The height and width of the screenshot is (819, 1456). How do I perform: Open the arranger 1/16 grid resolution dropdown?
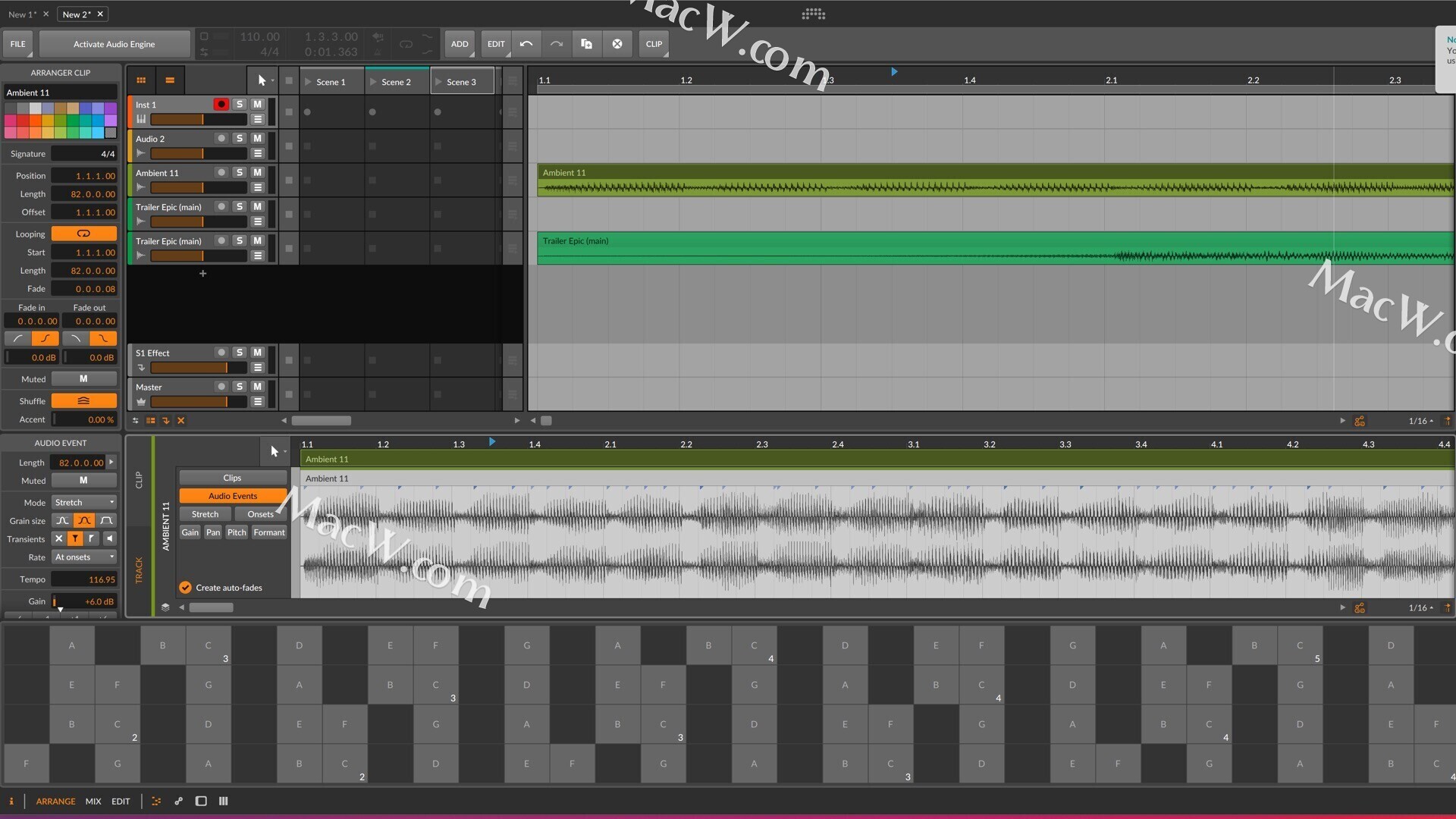coord(1420,421)
